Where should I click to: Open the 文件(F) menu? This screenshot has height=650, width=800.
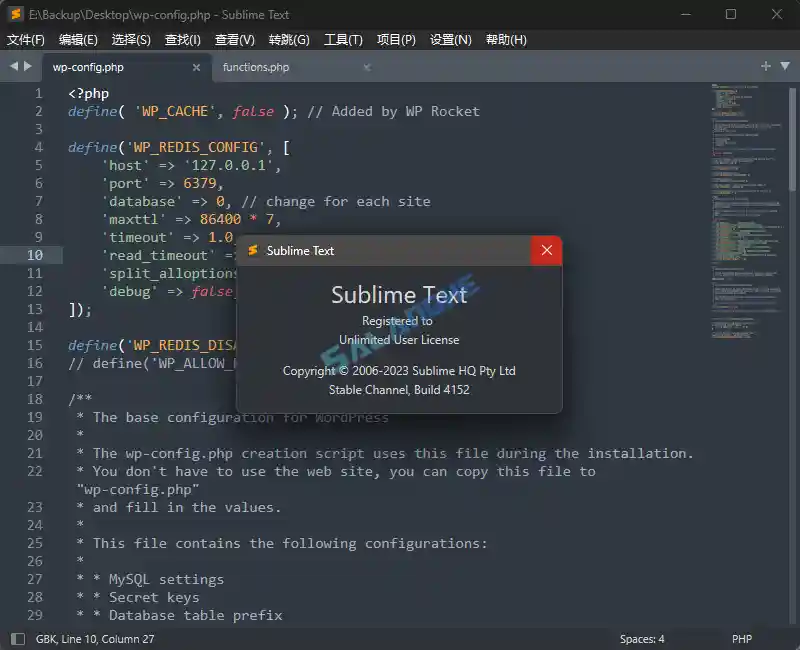pos(27,39)
